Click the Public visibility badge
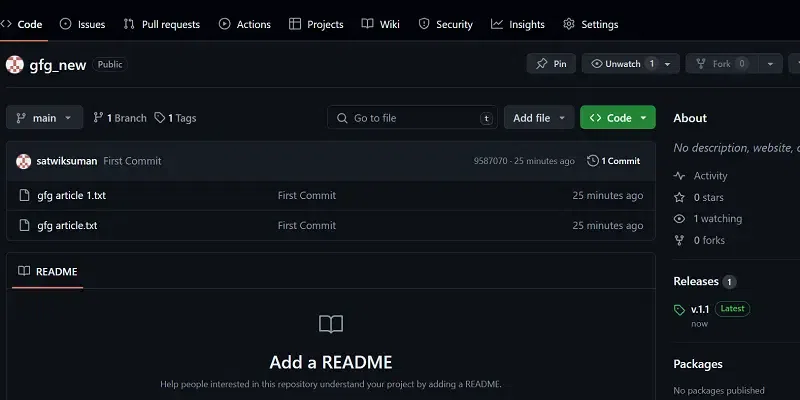Image resolution: width=800 pixels, height=400 pixels. (110, 64)
